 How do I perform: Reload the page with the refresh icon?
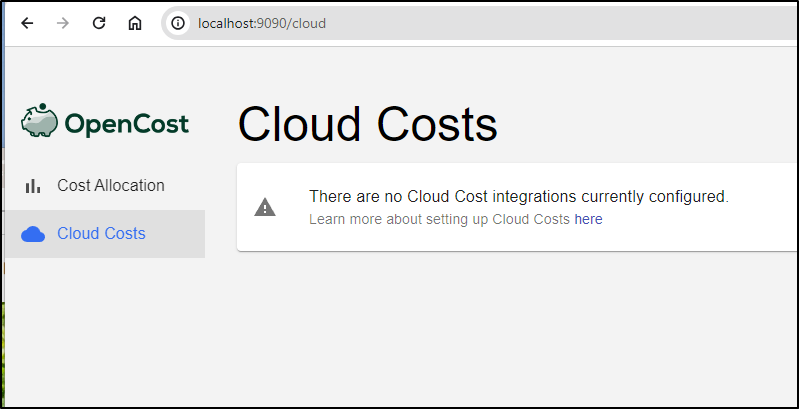(x=99, y=23)
